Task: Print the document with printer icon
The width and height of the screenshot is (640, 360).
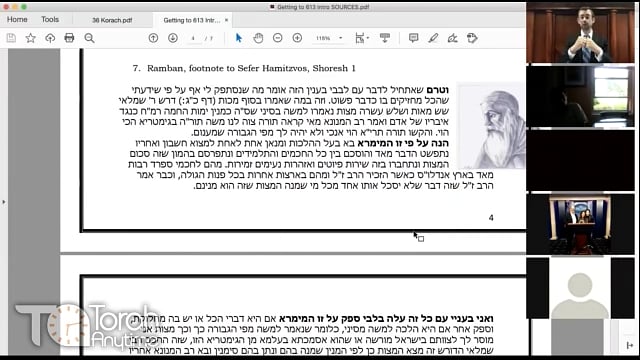Action: click(69, 38)
